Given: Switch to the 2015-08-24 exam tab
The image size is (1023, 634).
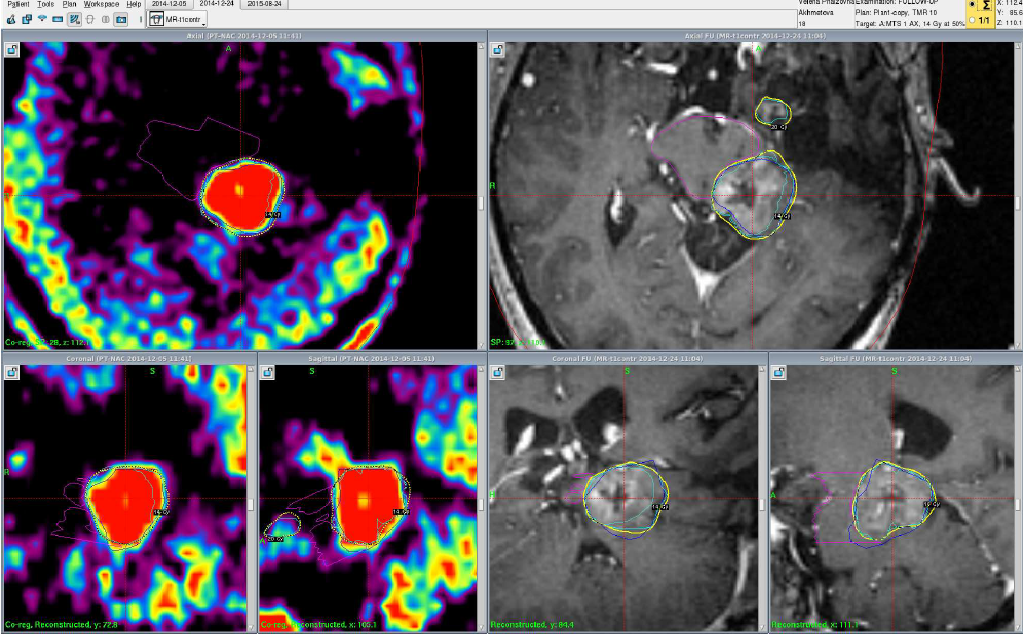Looking at the screenshot, I should tap(265, 4).
